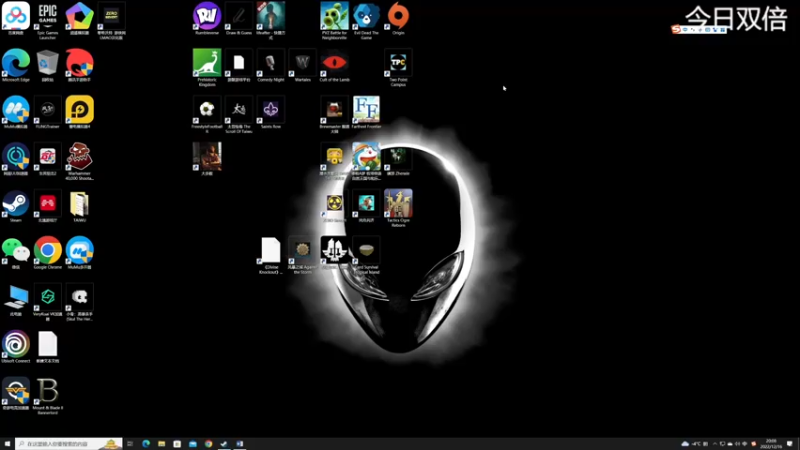This screenshot has height=450, width=800.
Task: Launch PVZ Battle for Neighborville
Action: pyautogui.click(x=334, y=20)
